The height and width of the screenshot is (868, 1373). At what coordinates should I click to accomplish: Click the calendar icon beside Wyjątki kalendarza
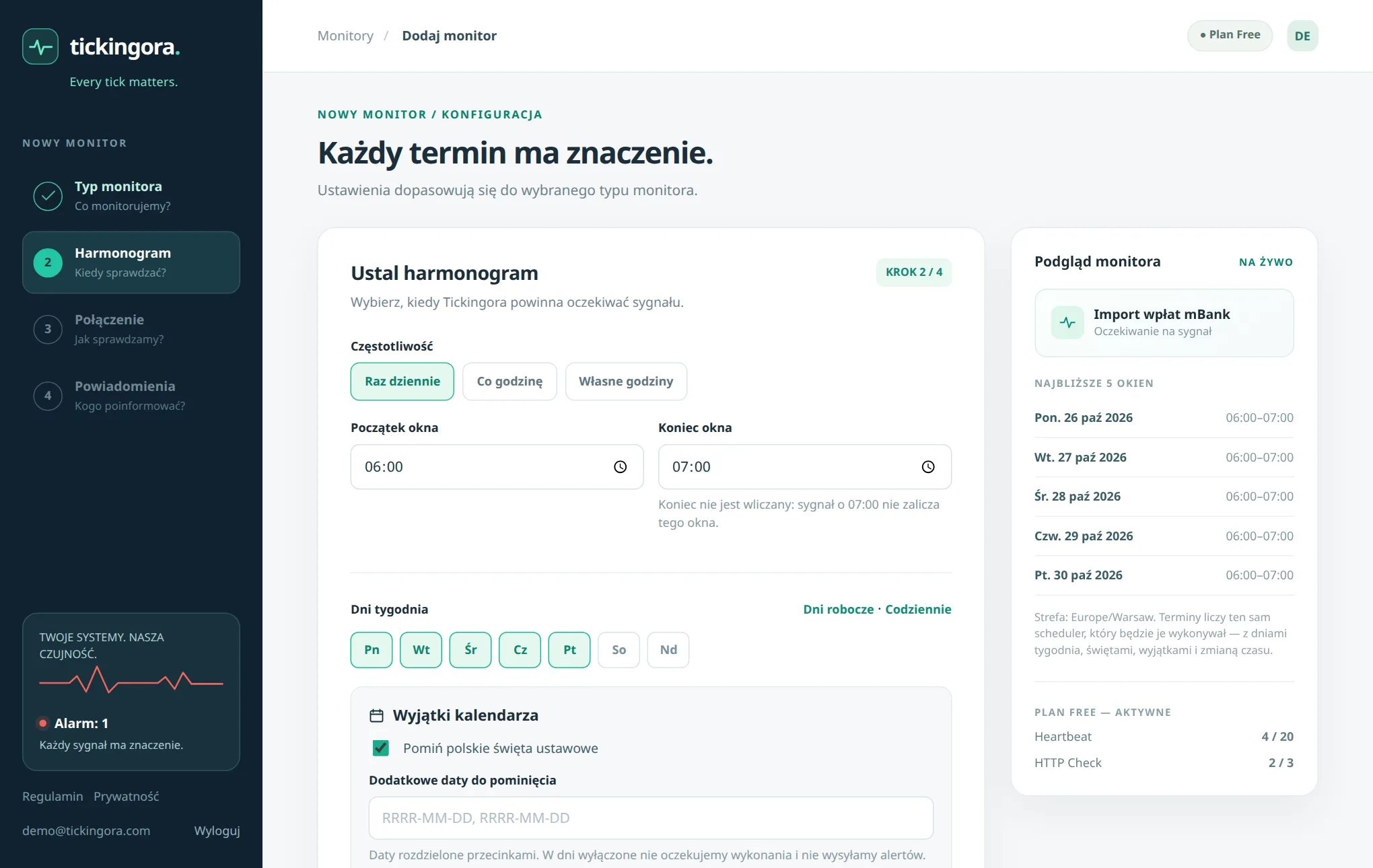point(377,715)
